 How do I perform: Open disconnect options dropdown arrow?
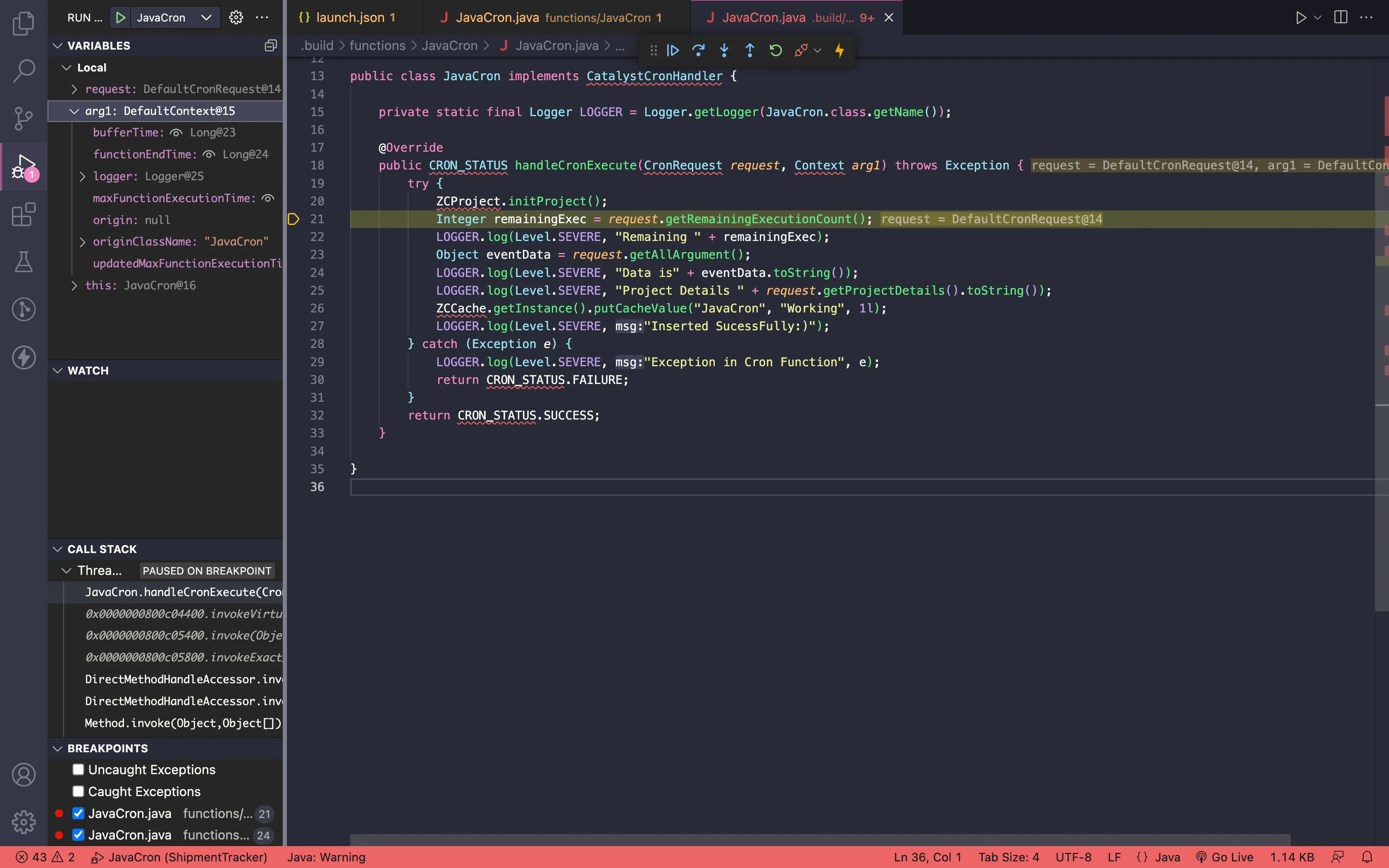817,50
